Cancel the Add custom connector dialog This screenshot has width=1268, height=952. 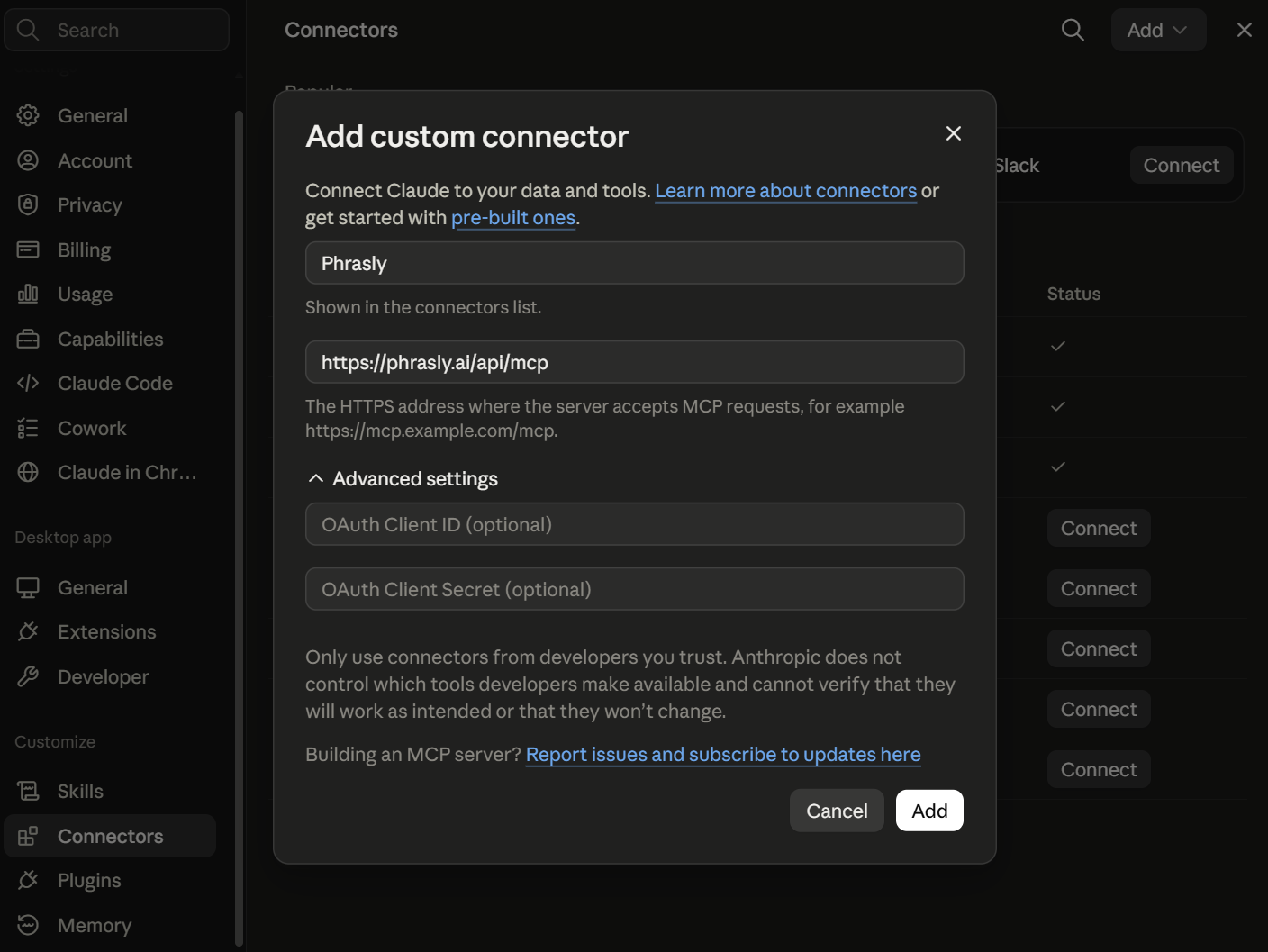837,811
